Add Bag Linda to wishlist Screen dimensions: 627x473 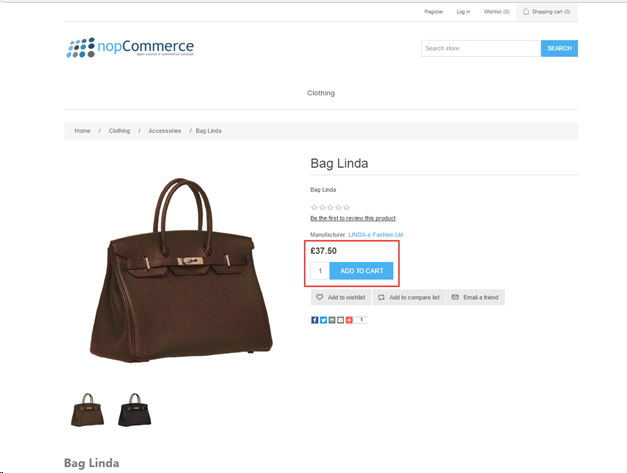click(341, 297)
